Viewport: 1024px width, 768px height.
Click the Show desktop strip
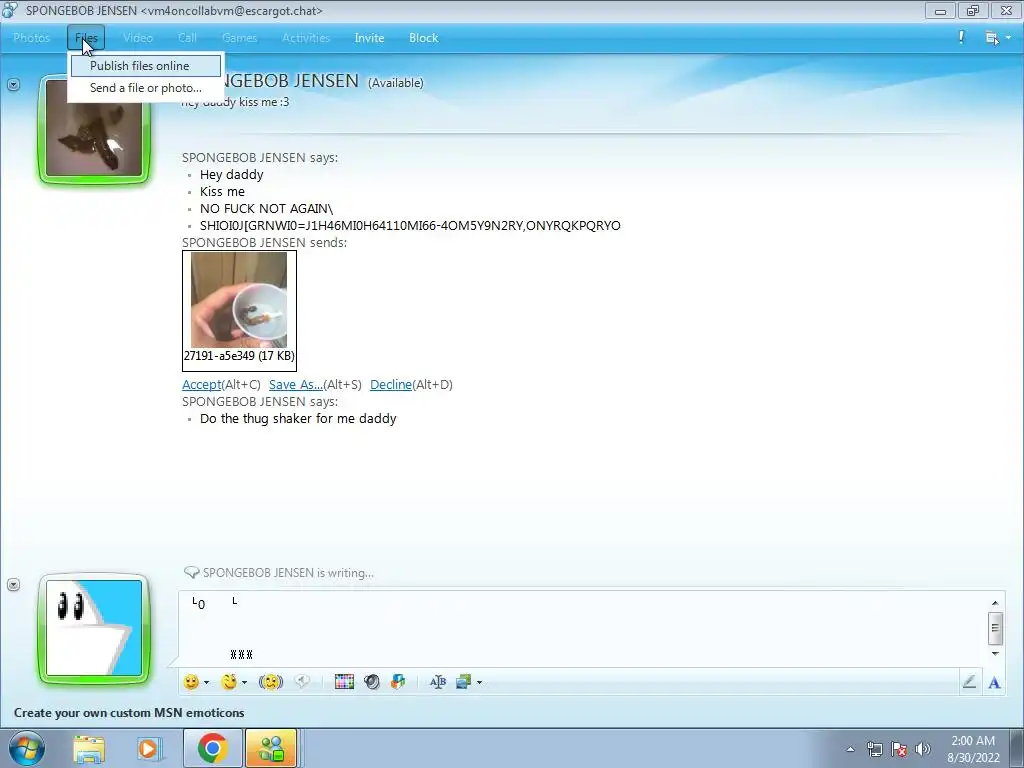1019,748
